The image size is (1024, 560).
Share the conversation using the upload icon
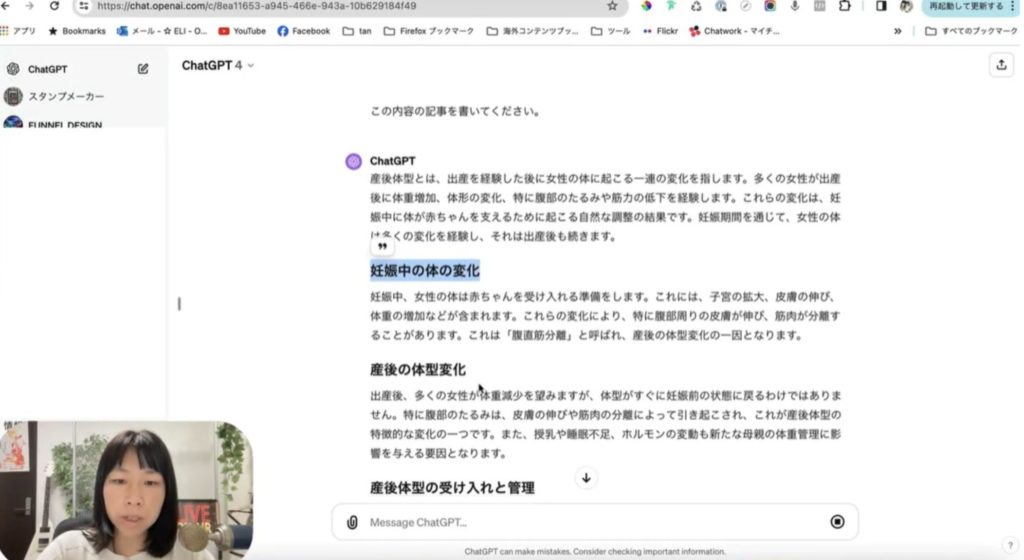pos(1001,65)
